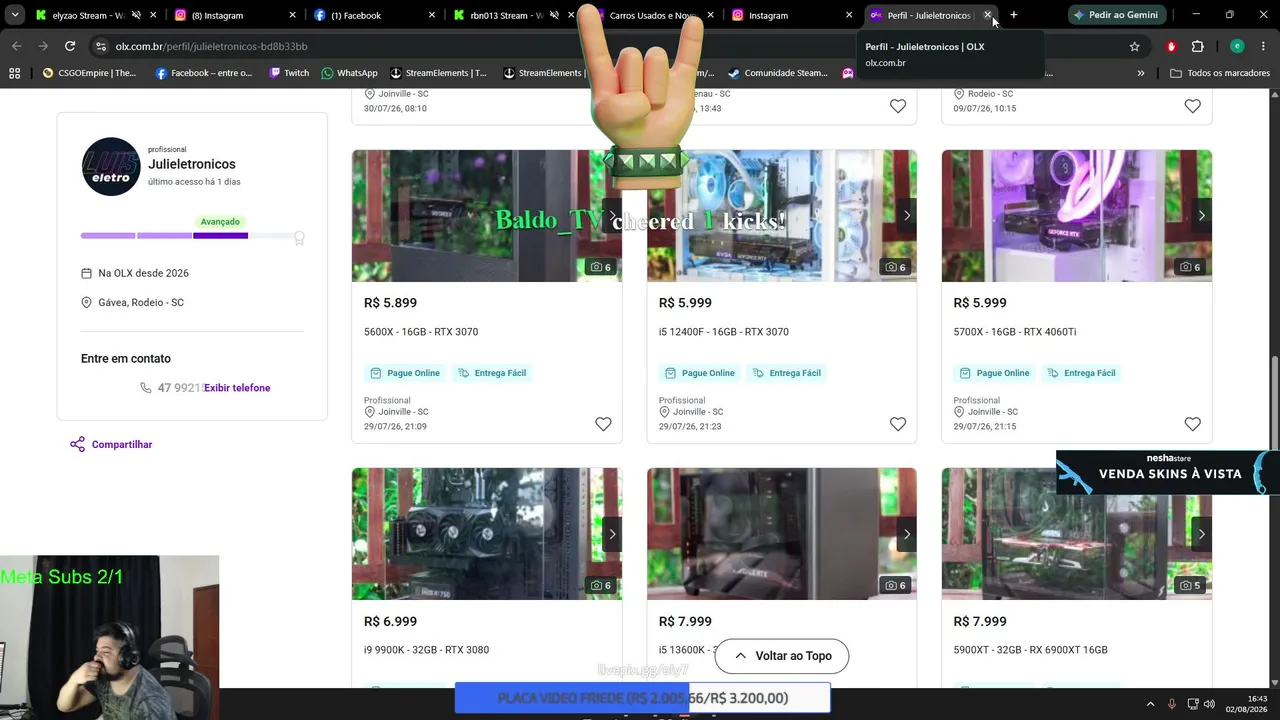Share the profile via Compartilhar
1280x720 pixels.
[111, 445]
